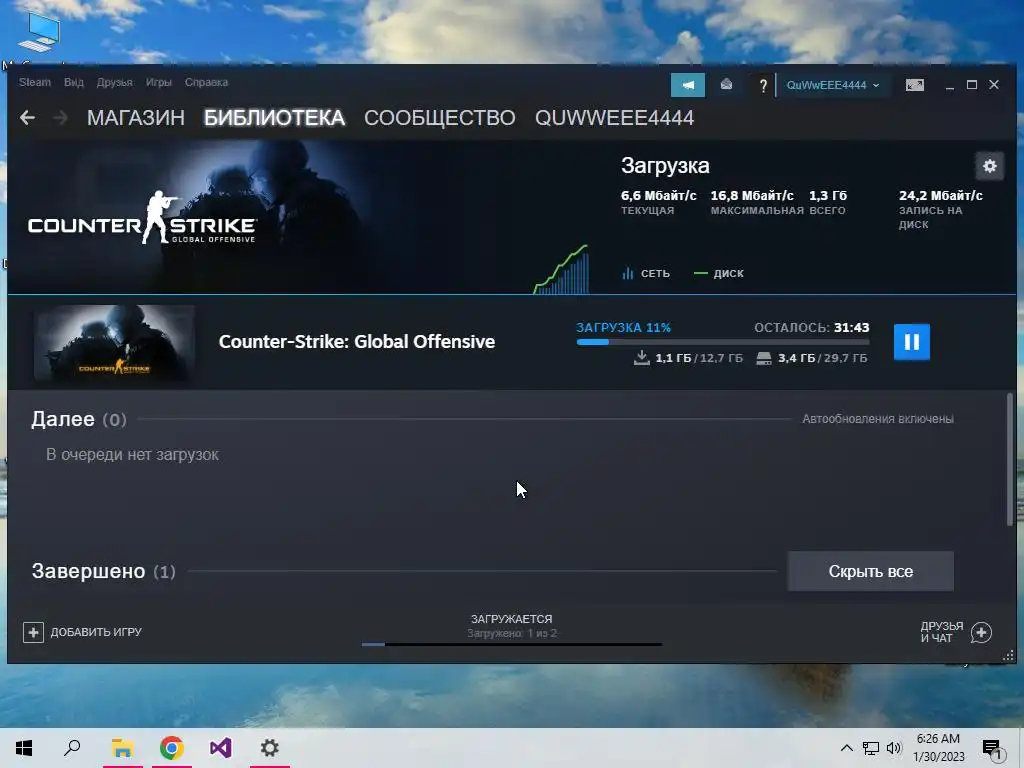Open File Explorer from the taskbar
The height and width of the screenshot is (768, 1024).
click(122, 748)
